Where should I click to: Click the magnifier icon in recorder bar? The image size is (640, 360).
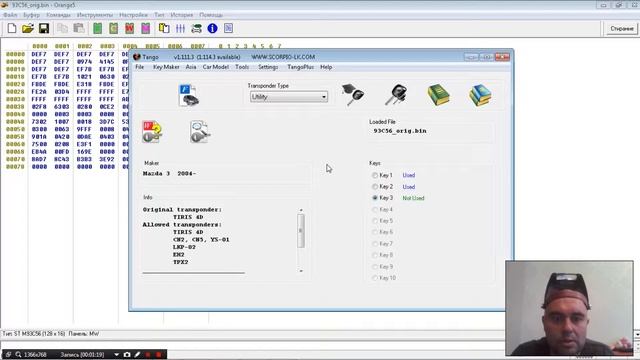pos(18,355)
